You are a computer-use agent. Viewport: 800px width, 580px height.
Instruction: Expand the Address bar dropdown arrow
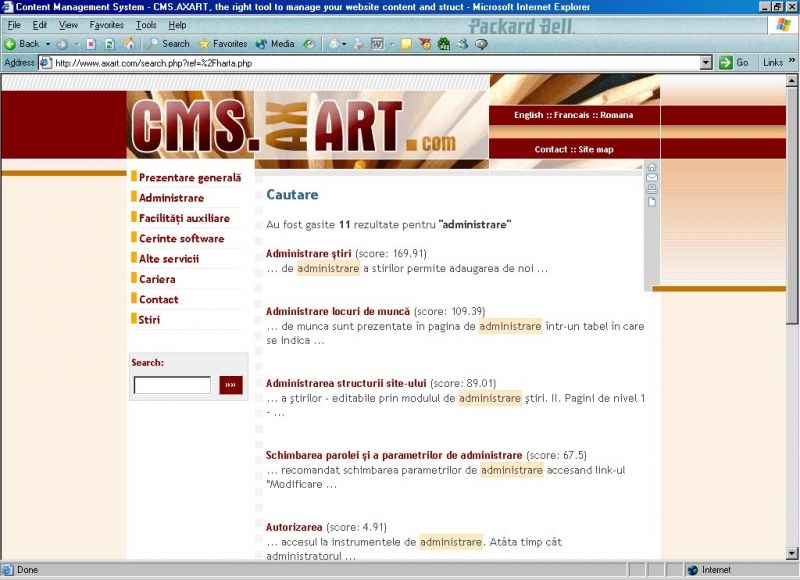pyautogui.click(x=706, y=62)
